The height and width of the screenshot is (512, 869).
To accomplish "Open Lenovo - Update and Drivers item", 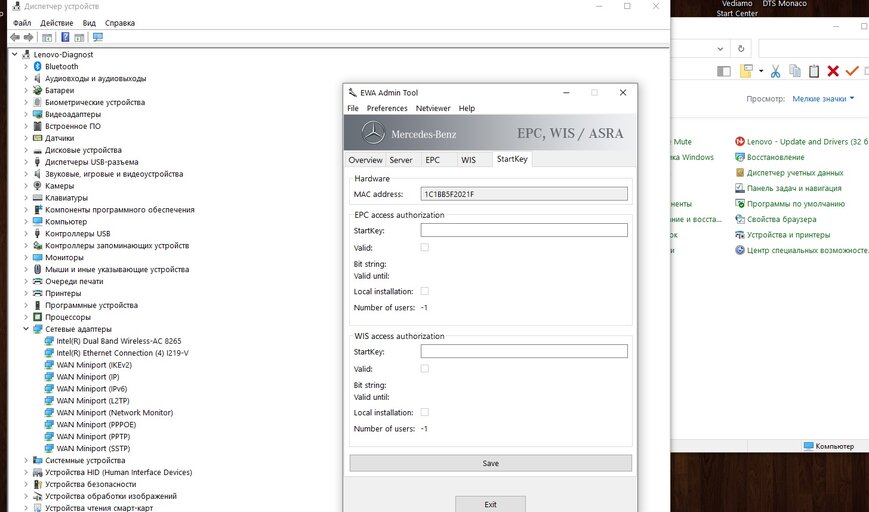I will coord(802,142).
